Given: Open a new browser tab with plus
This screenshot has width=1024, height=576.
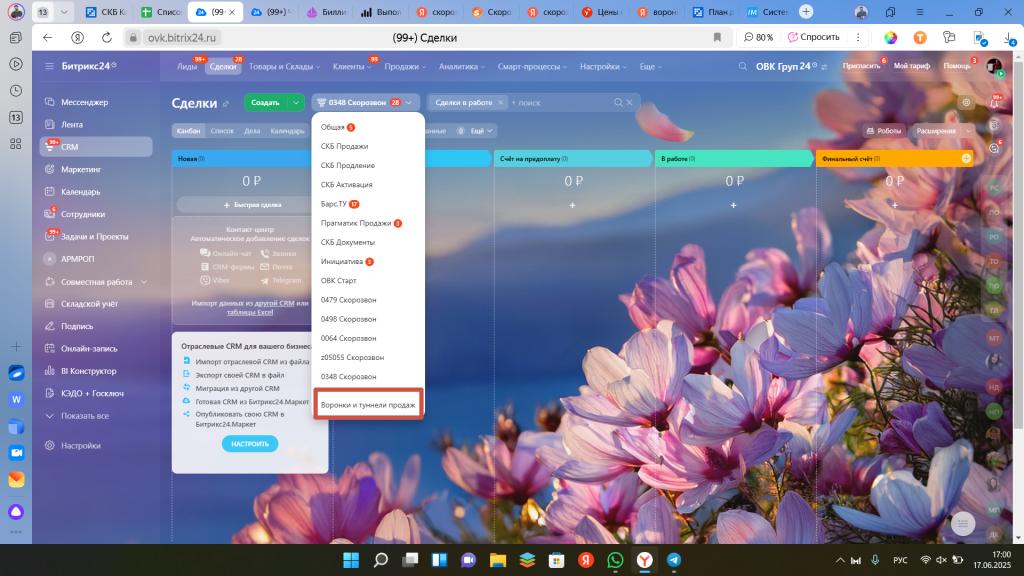Looking at the screenshot, I should [x=806, y=12].
